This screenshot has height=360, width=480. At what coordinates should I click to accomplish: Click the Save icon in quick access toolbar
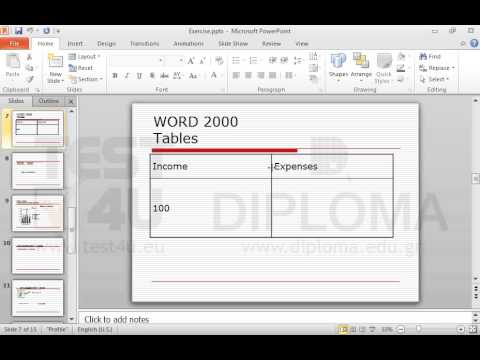tap(19, 31)
